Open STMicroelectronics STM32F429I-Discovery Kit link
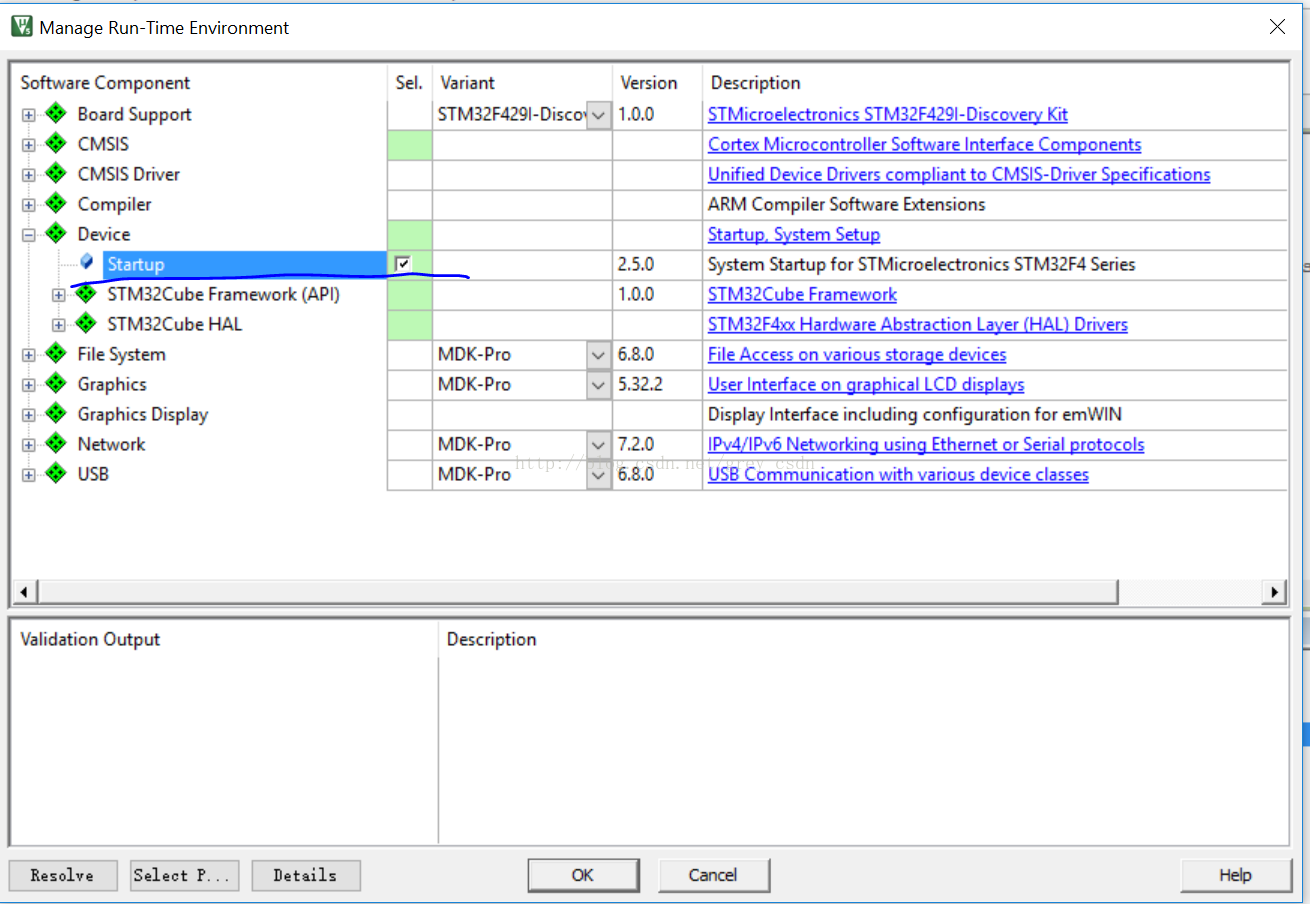The width and height of the screenshot is (1310, 904). (x=888, y=114)
